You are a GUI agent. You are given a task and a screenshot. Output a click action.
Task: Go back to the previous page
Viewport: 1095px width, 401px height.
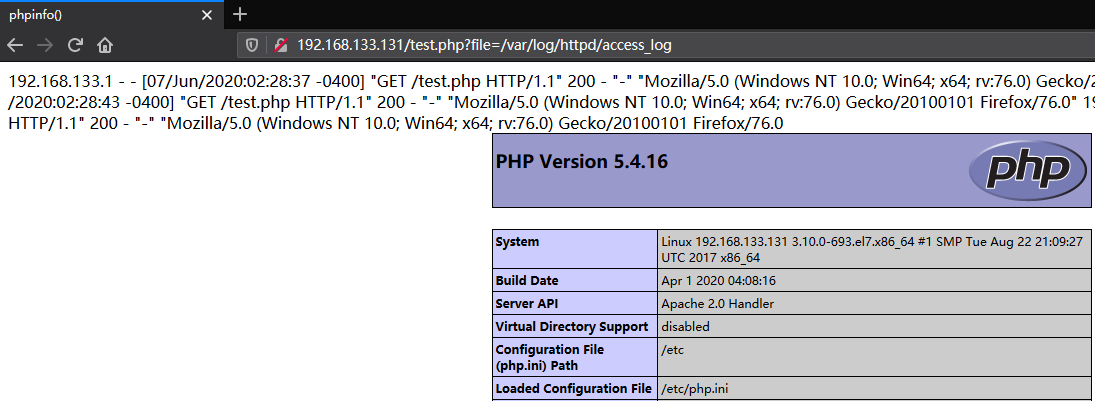click(x=15, y=45)
